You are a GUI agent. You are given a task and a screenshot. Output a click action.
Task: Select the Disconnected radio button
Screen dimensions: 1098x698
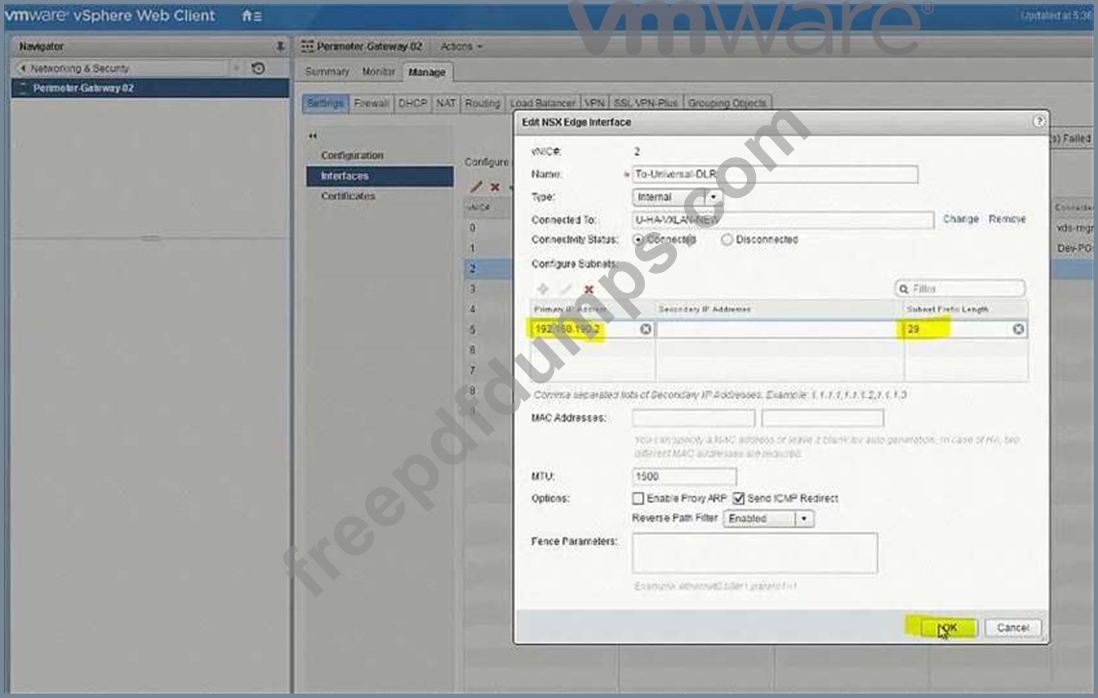(x=727, y=239)
